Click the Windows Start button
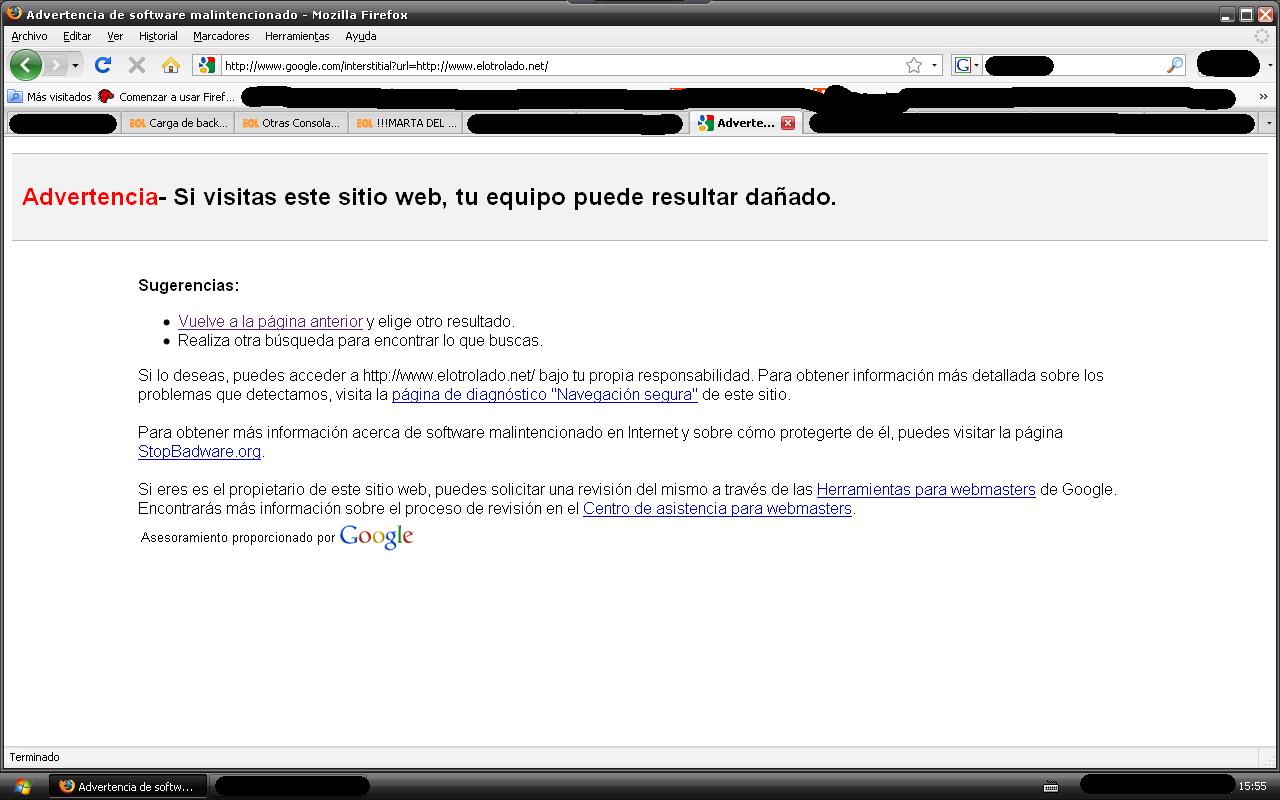 22,786
